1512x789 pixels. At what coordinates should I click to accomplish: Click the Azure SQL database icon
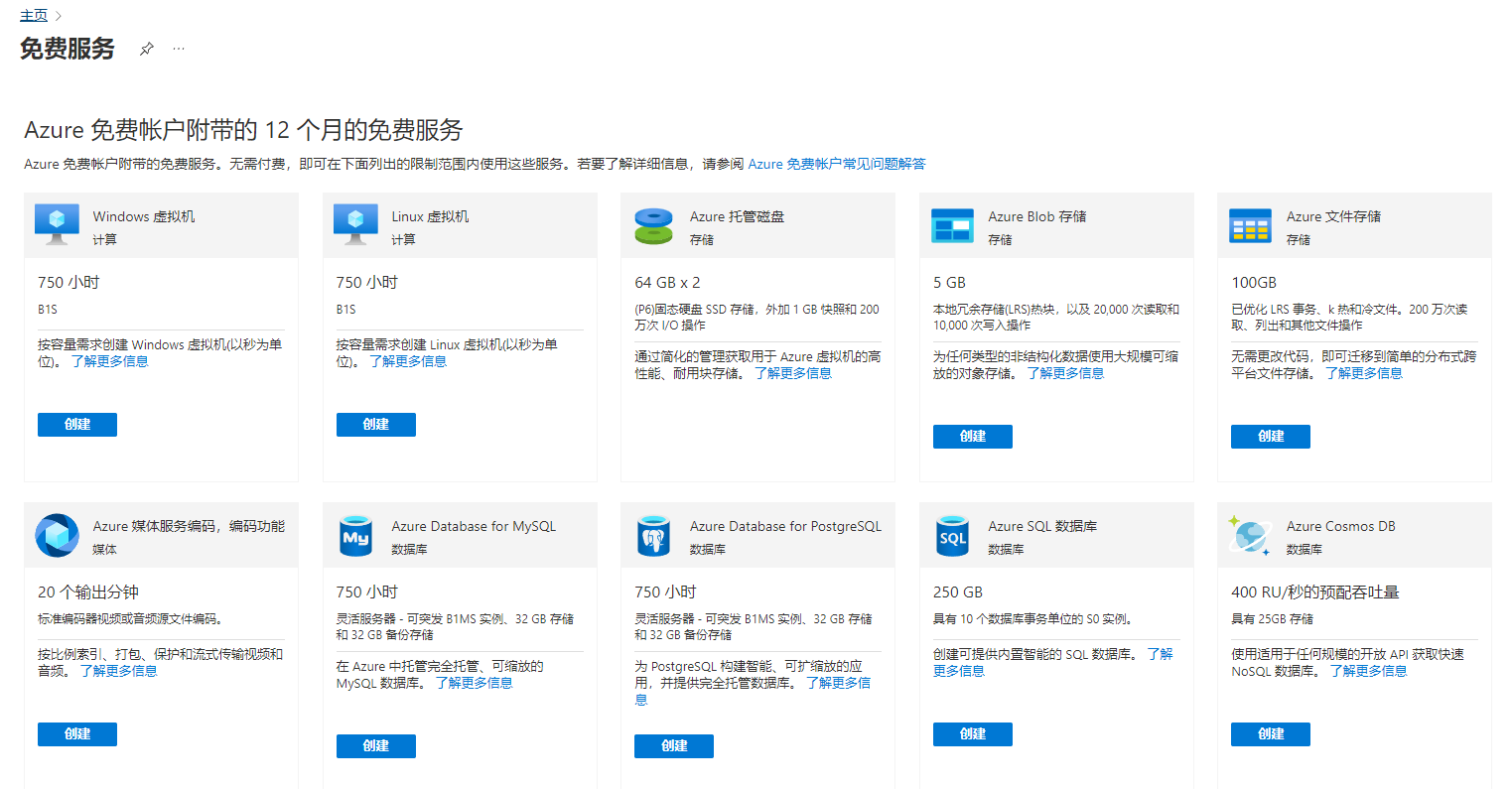952,535
